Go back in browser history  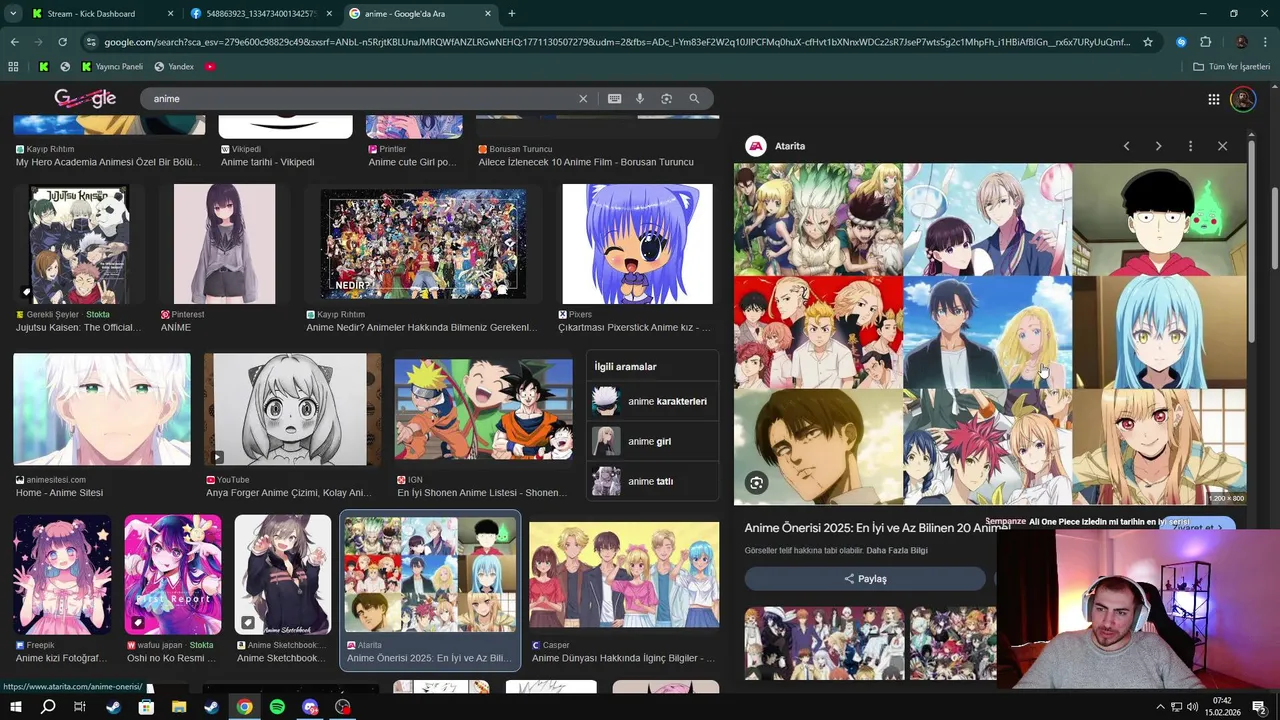pos(14,42)
